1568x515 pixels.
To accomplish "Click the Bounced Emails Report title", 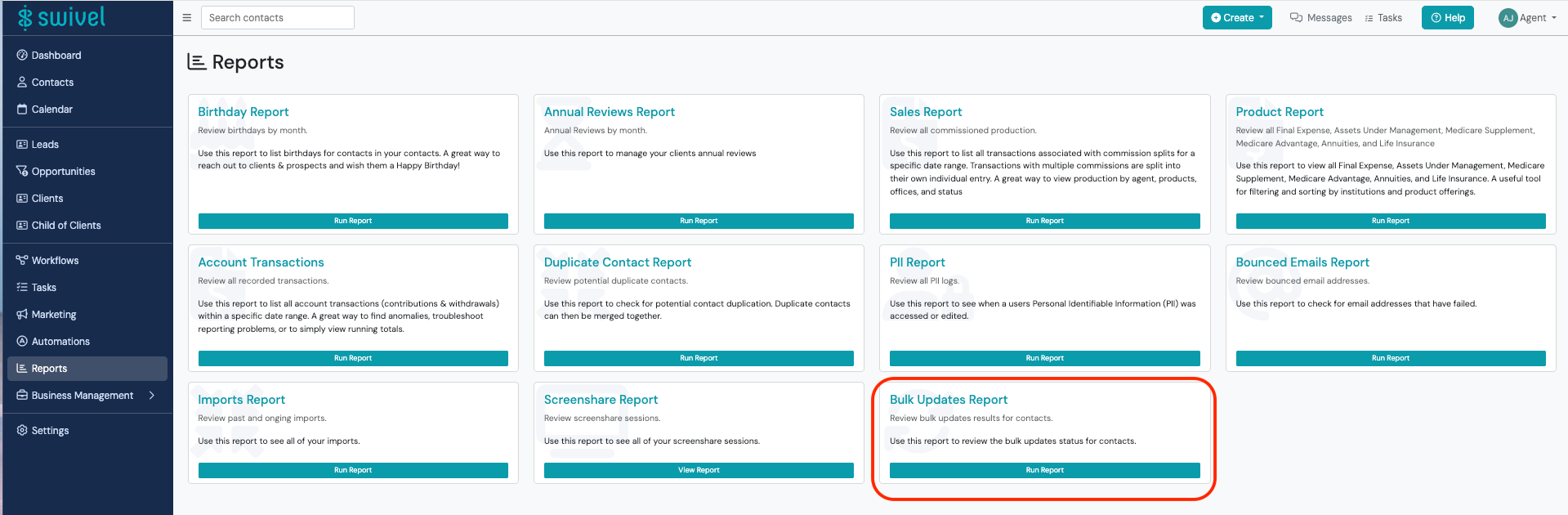I will point(1302,262).
